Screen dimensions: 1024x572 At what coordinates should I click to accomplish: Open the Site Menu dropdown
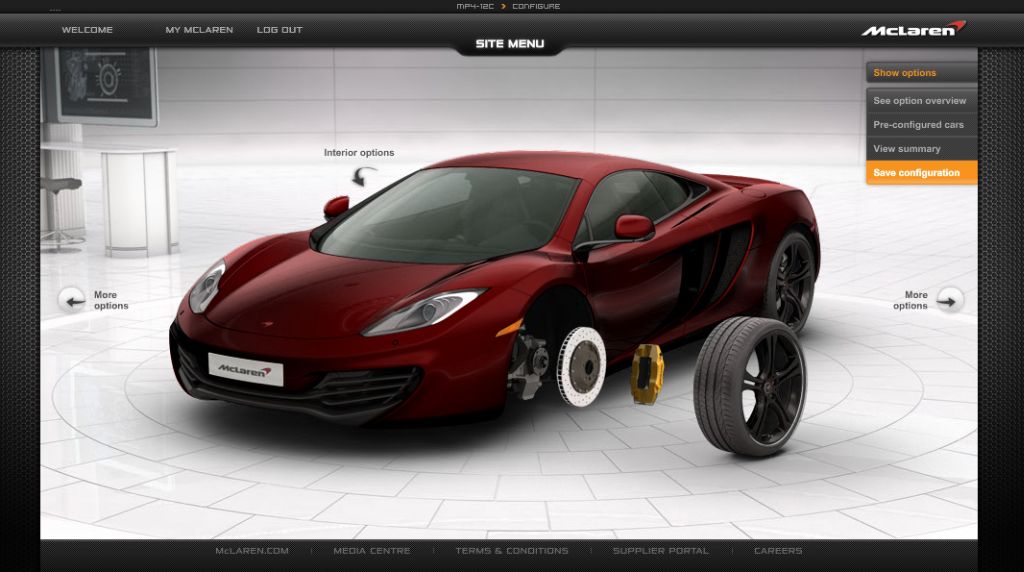(510, 44)
